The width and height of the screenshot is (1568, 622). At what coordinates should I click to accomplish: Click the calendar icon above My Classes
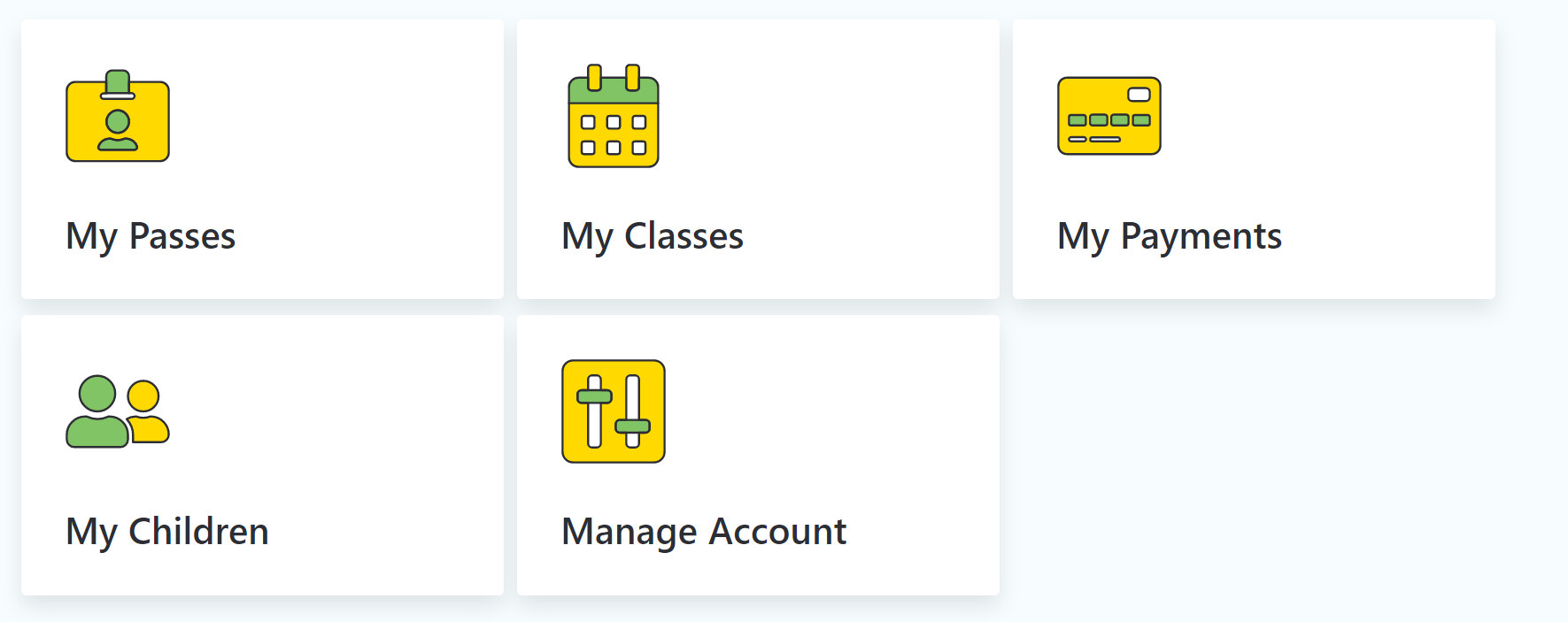click(x=614, y=116)
